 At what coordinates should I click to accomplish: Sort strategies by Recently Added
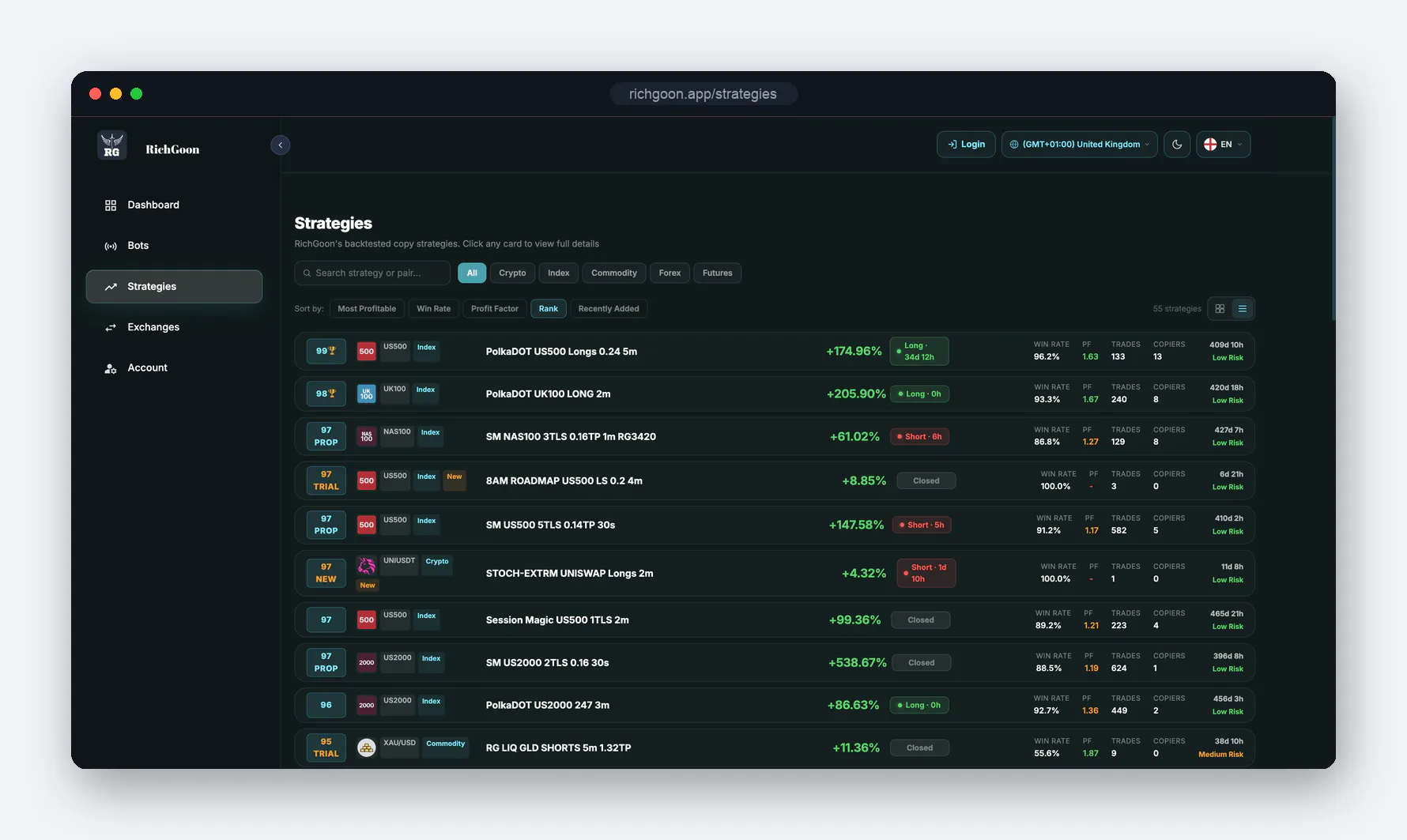tap(609, 309)
